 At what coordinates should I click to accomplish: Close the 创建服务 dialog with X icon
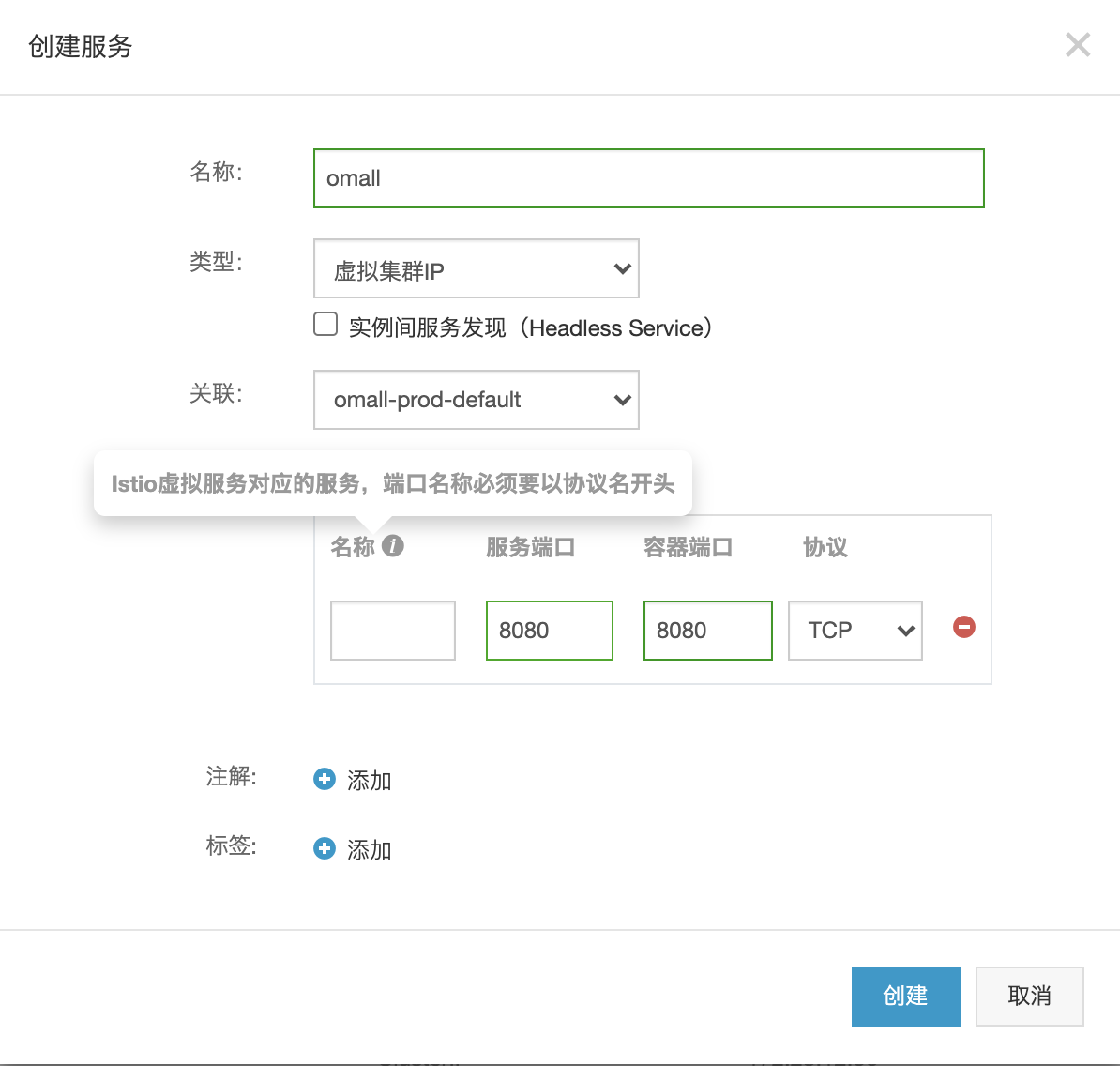tap(1077, 45)
